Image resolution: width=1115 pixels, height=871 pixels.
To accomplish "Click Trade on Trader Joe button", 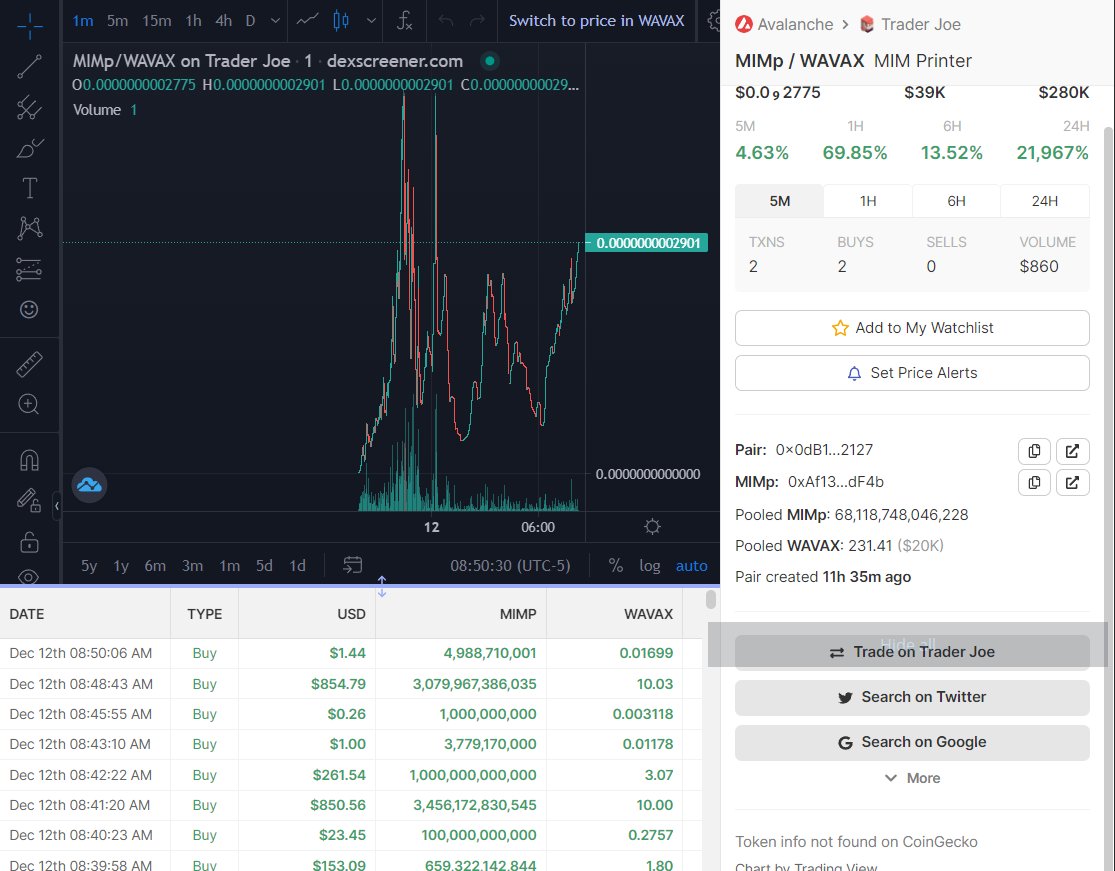I will (912, 652).
